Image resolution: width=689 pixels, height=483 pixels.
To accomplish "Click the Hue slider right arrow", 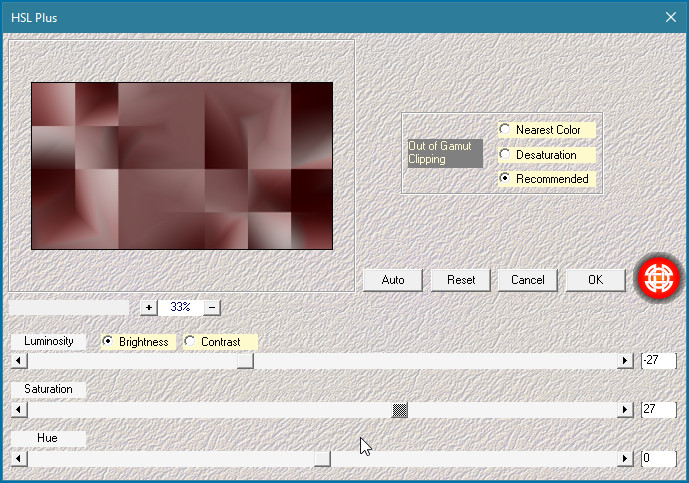I will point(626,458).
